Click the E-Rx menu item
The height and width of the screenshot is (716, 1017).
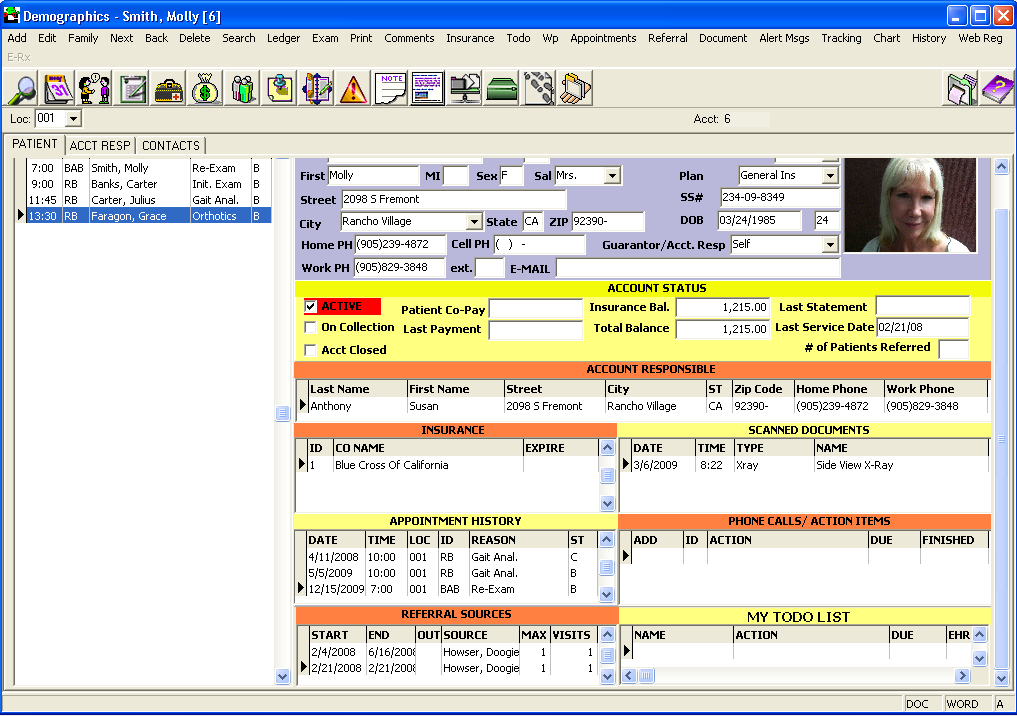coord(19,57)
